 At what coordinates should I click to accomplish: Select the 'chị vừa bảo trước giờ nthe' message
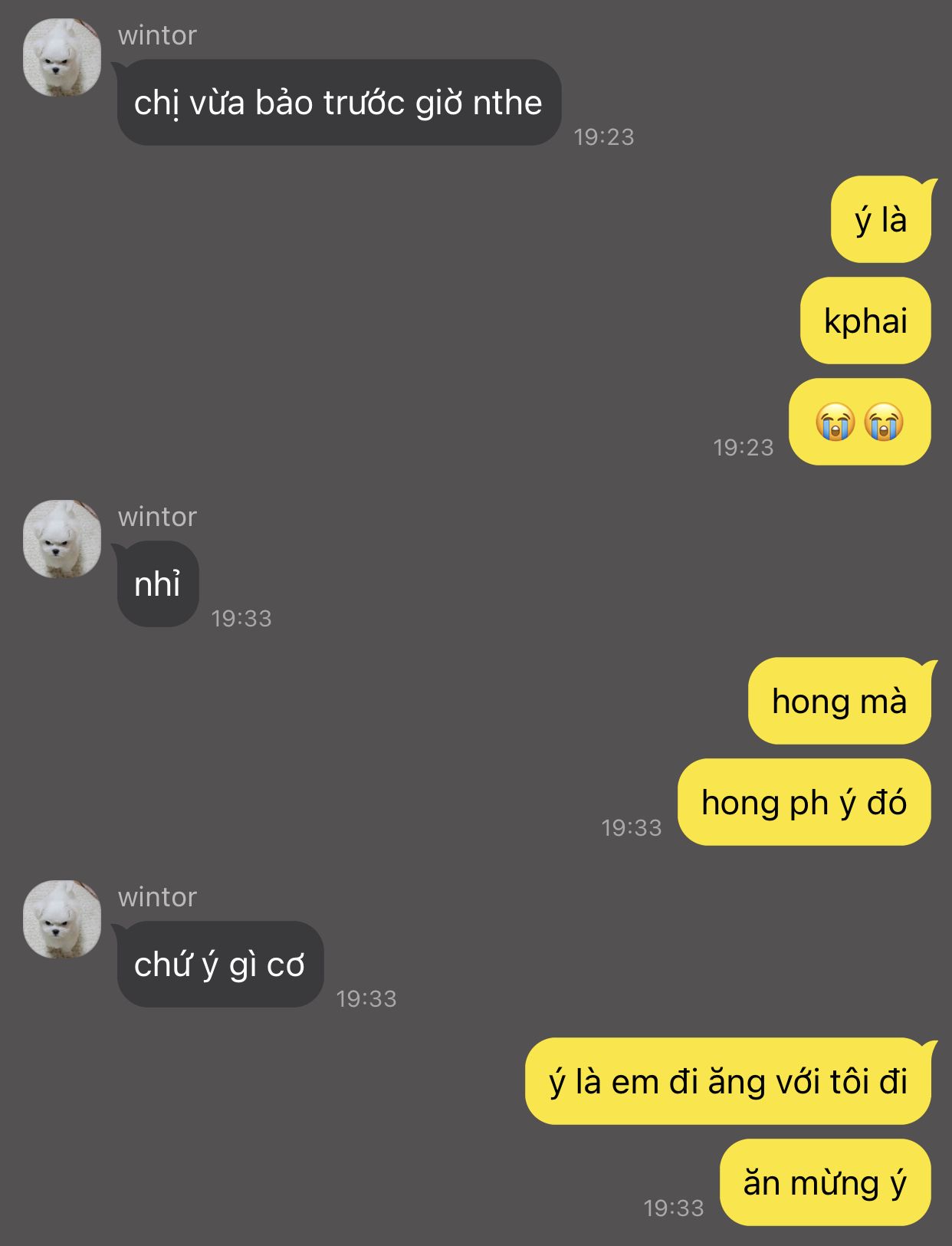click(339, 103)
